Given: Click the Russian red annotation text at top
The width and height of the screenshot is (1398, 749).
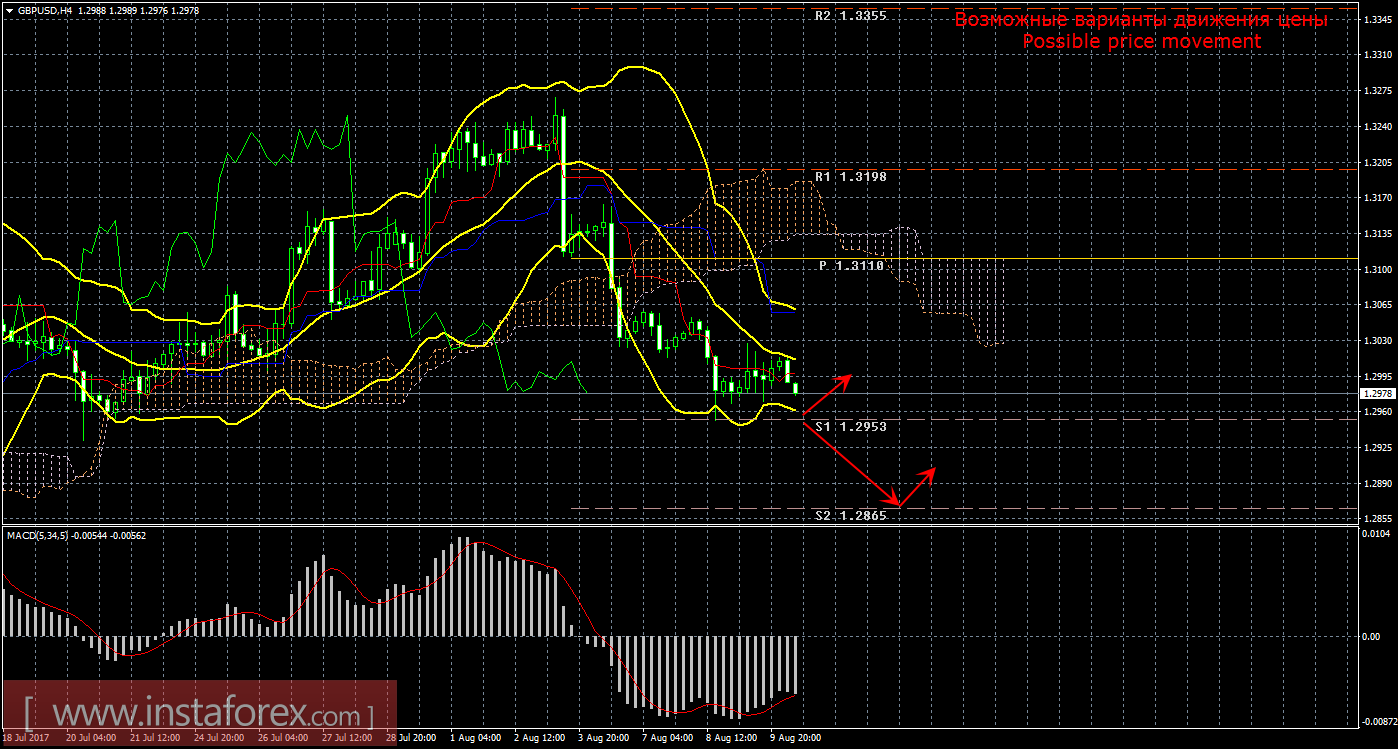Looking at the screenshot, I should pos(1141,20).
